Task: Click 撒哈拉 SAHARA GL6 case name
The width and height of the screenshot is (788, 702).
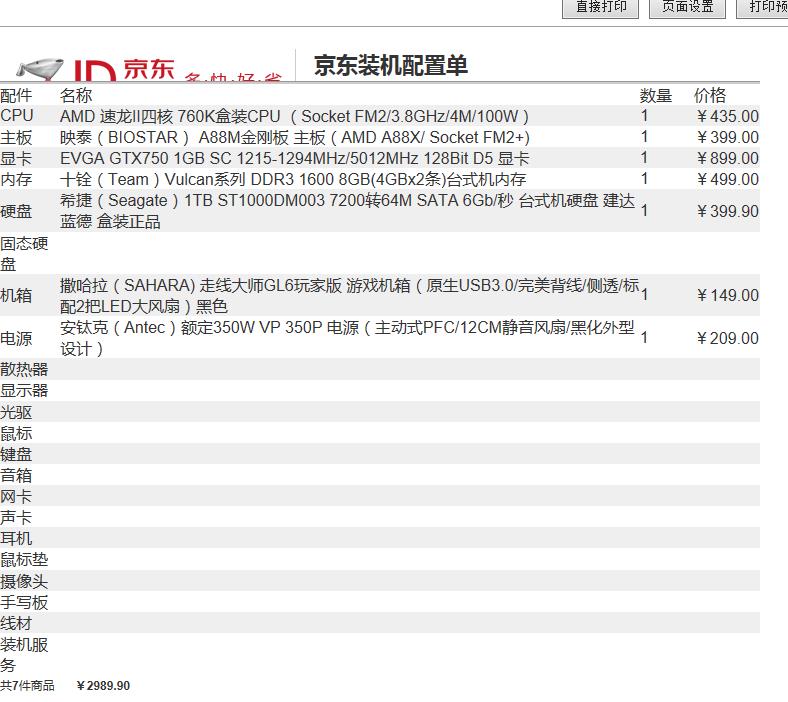Action: [x=349, y=295]
